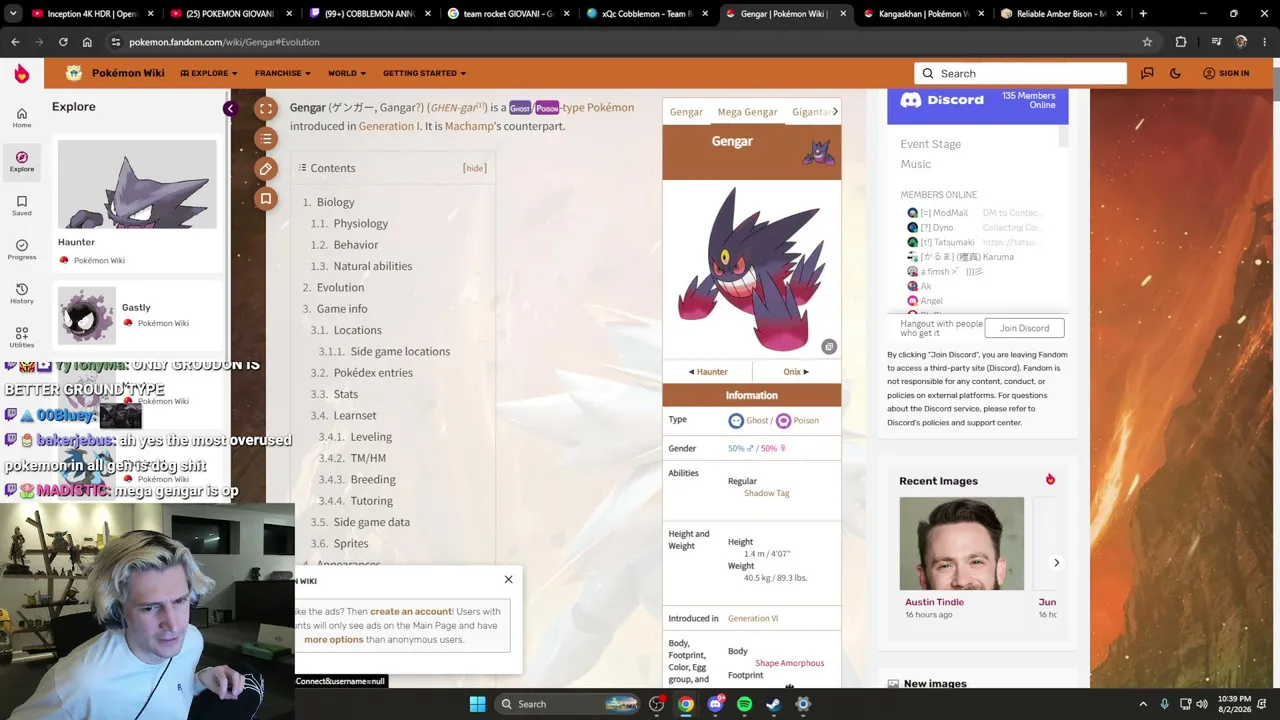Viewport: 1280px width, 720px height.
Task: Click the browser address bar
Action: point(630,42)
